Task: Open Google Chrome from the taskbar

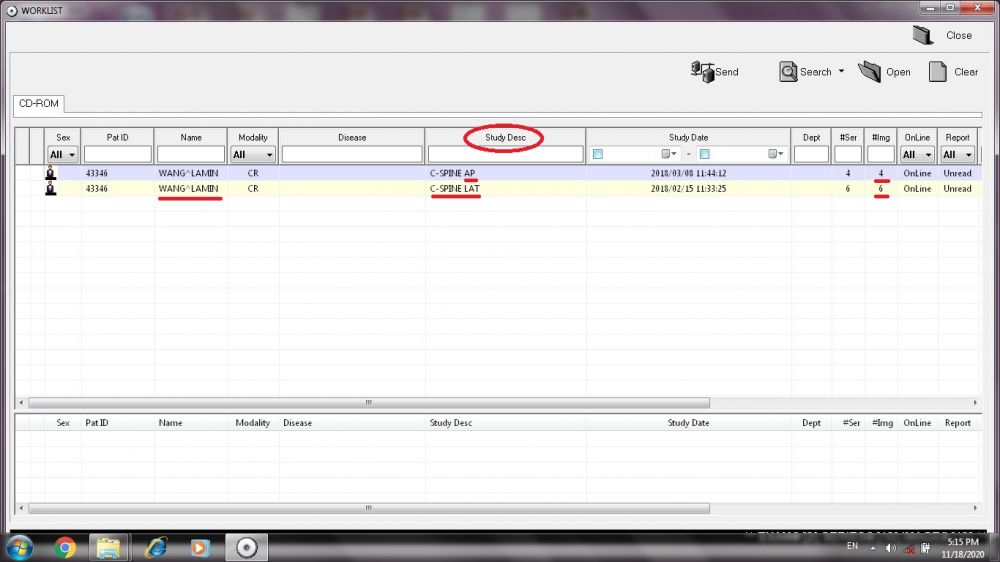Action: tap(65, 547)
